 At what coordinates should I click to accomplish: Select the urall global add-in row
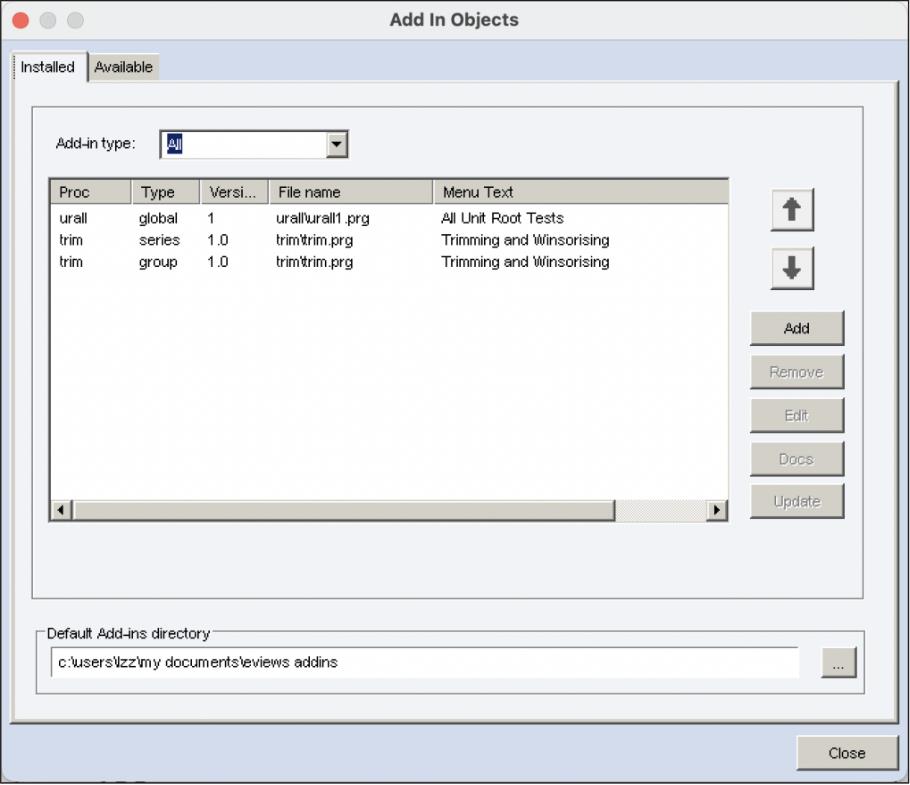click(300, 218)
